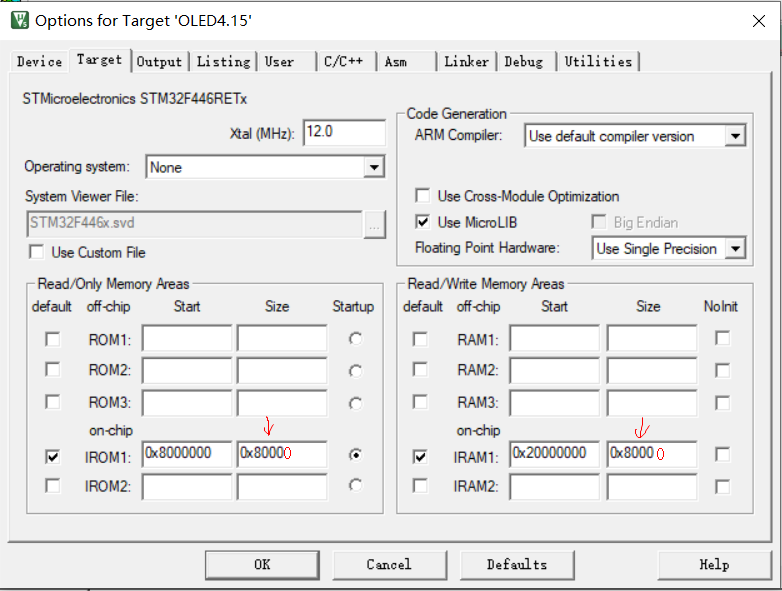Viewport: 782px width, 591px height.
Task: Enable NoInit for IRAM2
Action: point(722,486)
